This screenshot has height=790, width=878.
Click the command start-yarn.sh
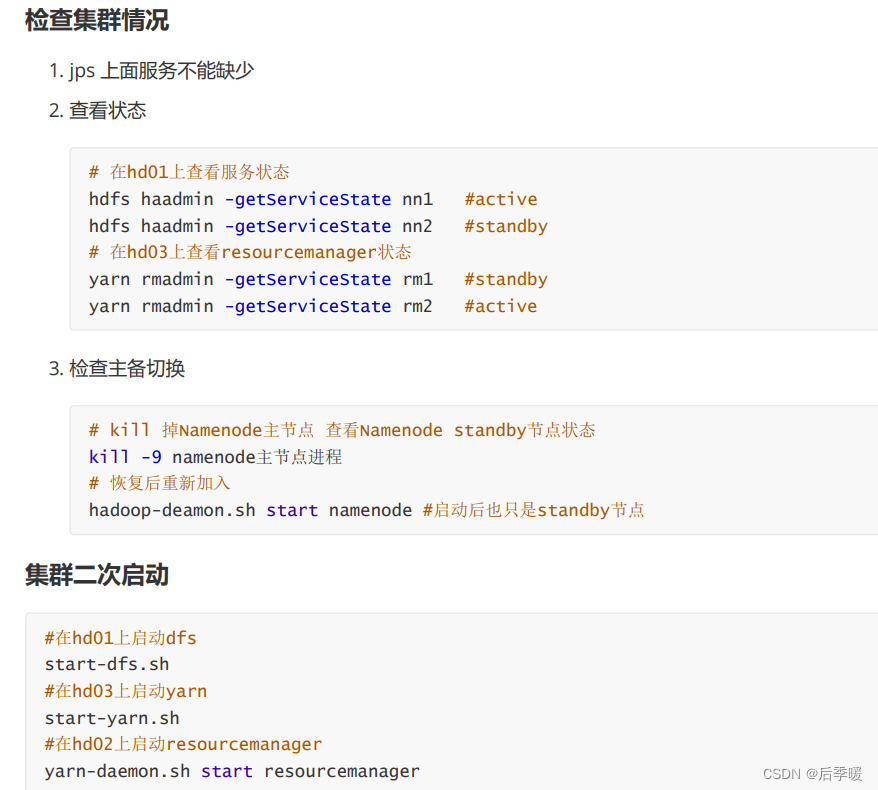(x=112, y=717)
